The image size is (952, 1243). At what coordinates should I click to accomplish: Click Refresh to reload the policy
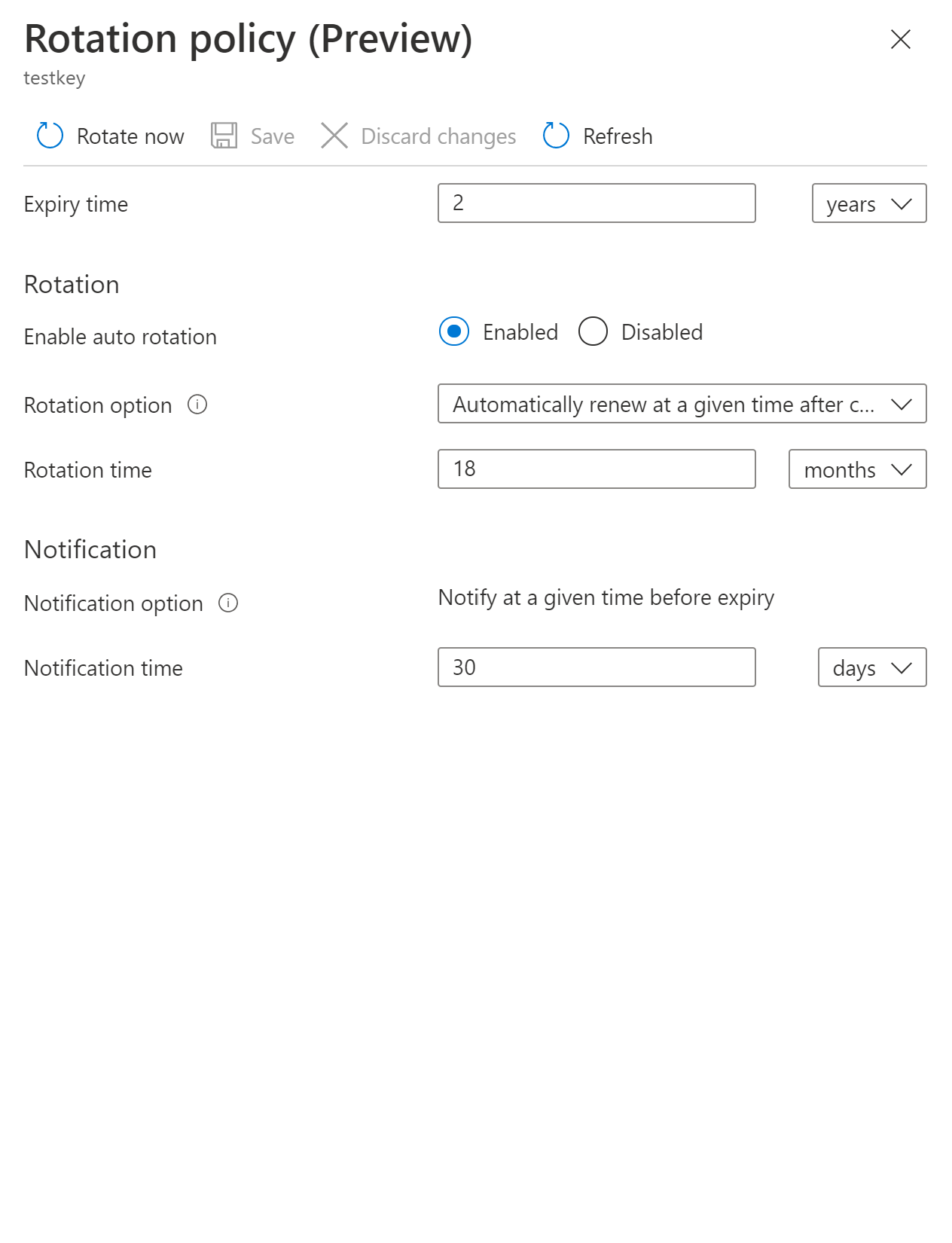[x=598, y=136]
